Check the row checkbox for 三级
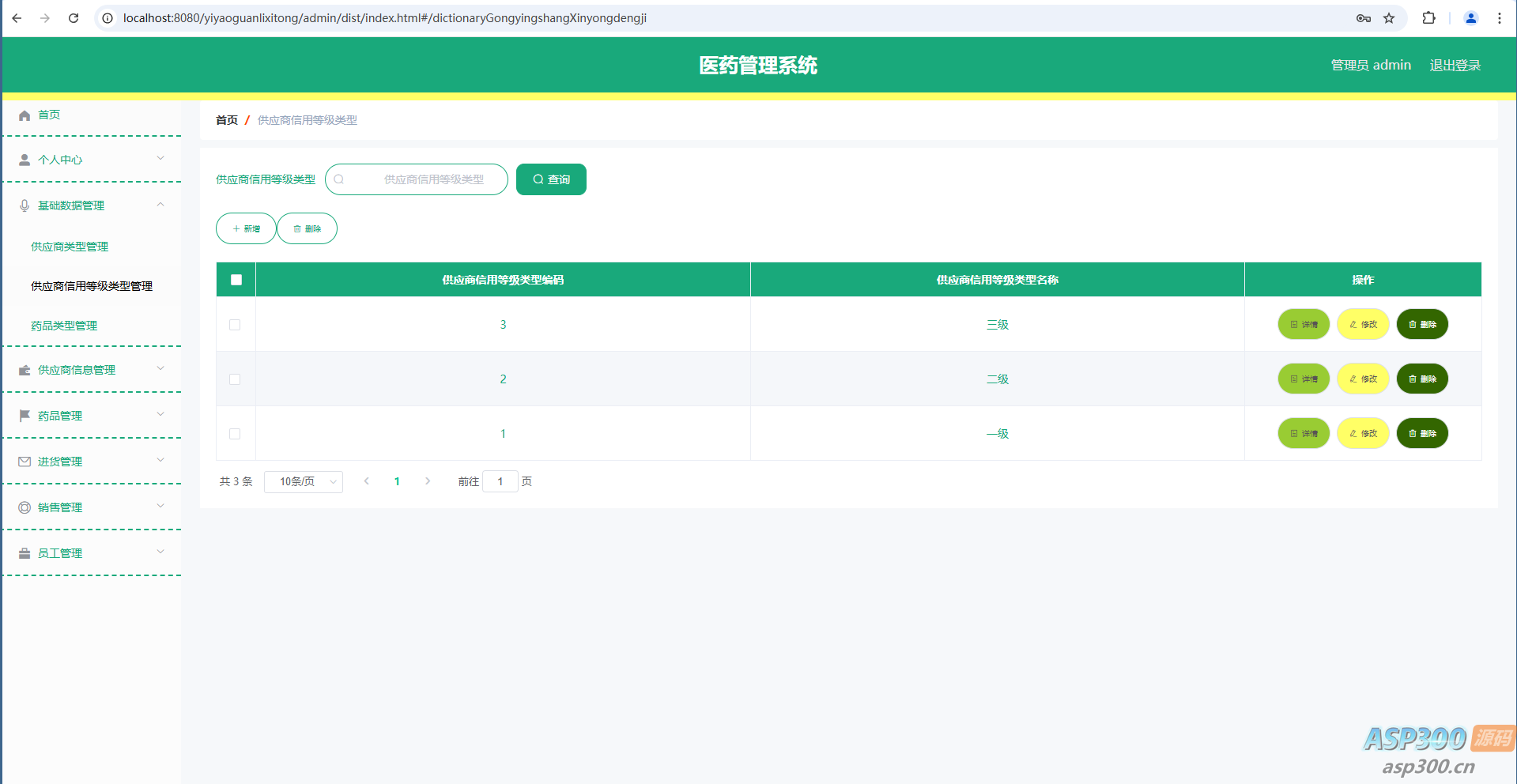 tap(235, 325)
